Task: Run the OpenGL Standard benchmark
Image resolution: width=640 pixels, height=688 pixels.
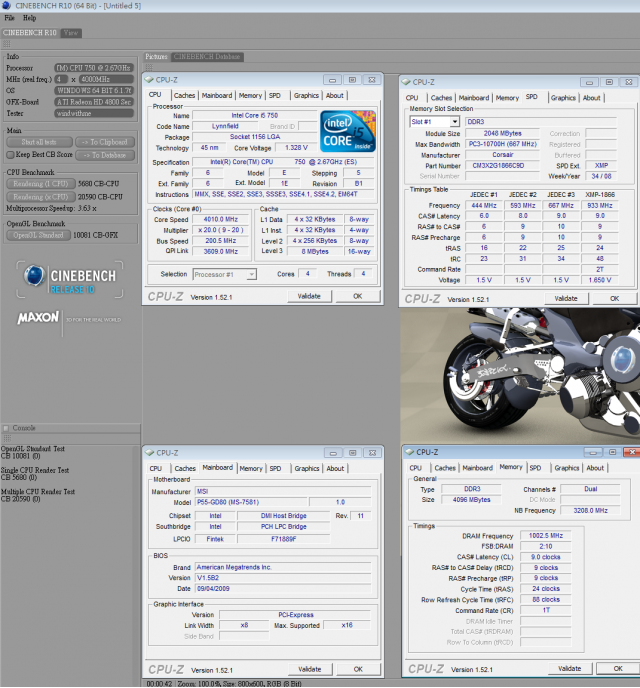Action: [x=38, y=235]
